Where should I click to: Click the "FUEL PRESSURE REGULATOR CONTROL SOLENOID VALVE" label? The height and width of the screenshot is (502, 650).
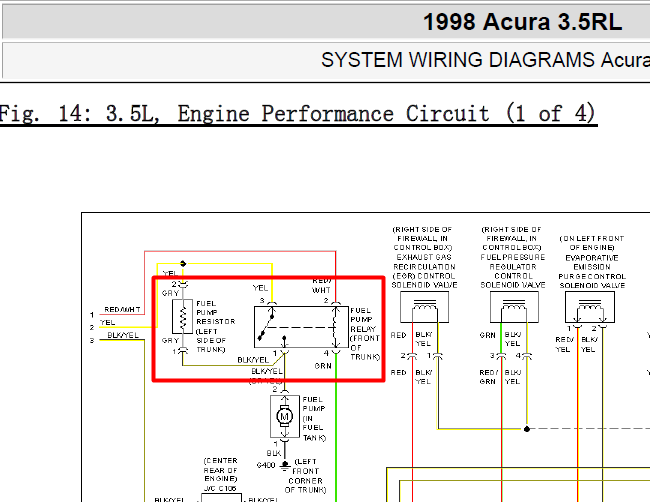[513, 271]
